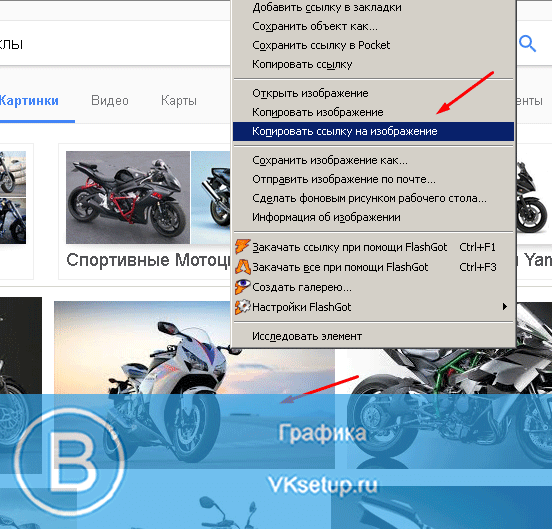Open the blue chopper thumbnail in the first category card
552x529 pixels.
(13, 221)
